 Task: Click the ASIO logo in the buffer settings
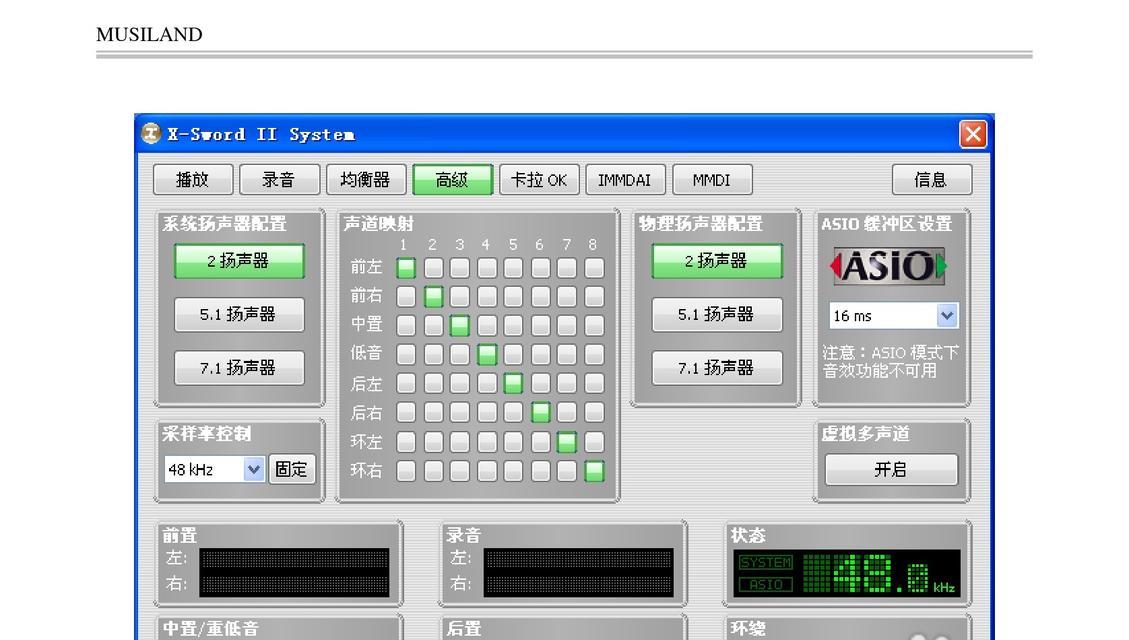pos(889,266)
